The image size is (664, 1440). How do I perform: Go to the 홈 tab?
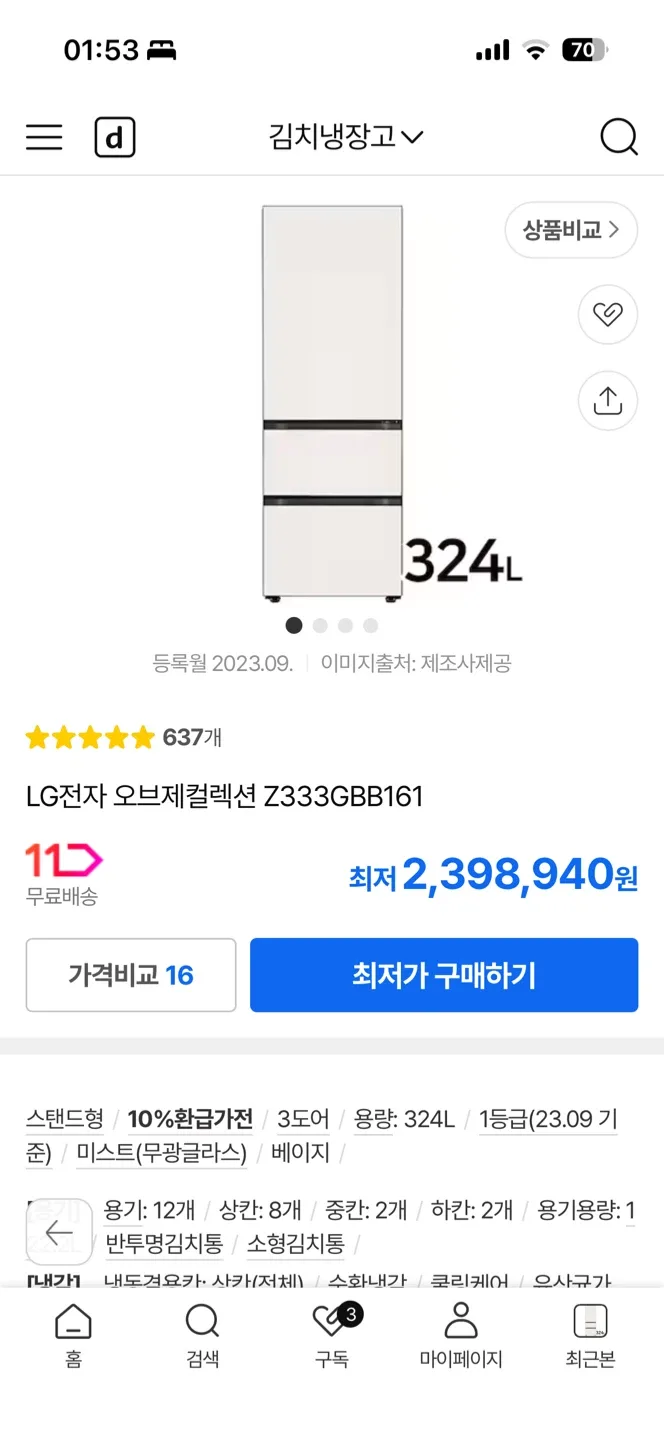coord(73,1335)
